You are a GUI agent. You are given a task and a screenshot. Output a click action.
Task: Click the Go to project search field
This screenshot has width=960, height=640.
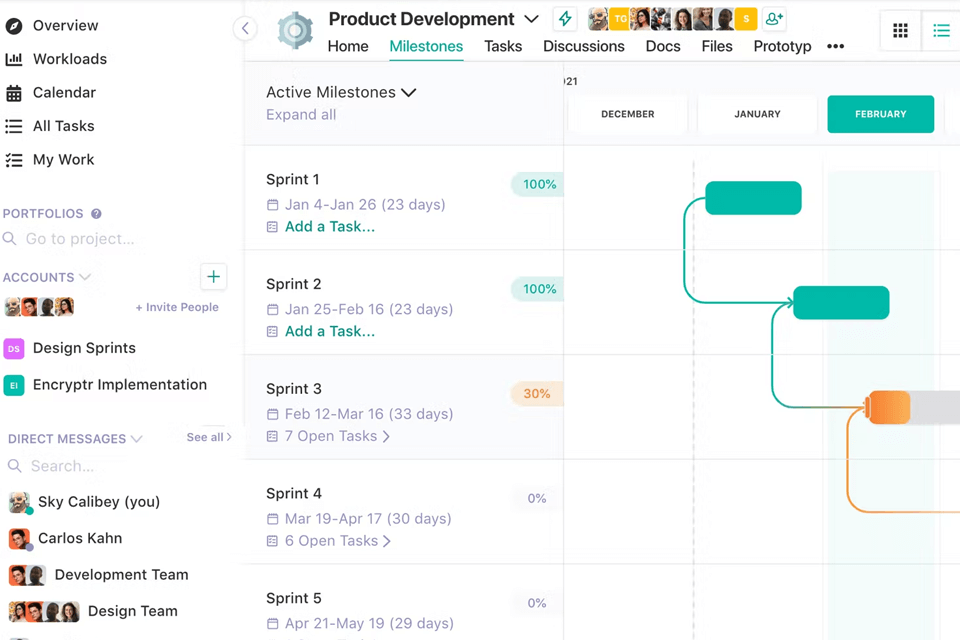[80, 238]
